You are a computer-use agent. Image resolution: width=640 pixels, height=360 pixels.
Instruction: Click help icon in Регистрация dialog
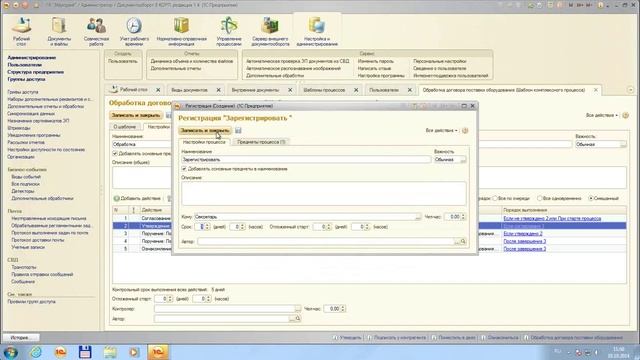pos(464,131)
